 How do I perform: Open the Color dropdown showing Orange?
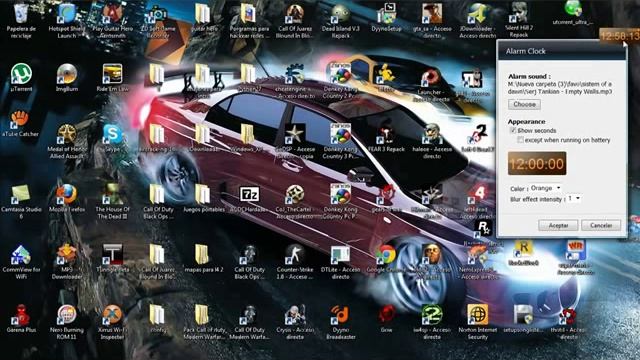546,188
